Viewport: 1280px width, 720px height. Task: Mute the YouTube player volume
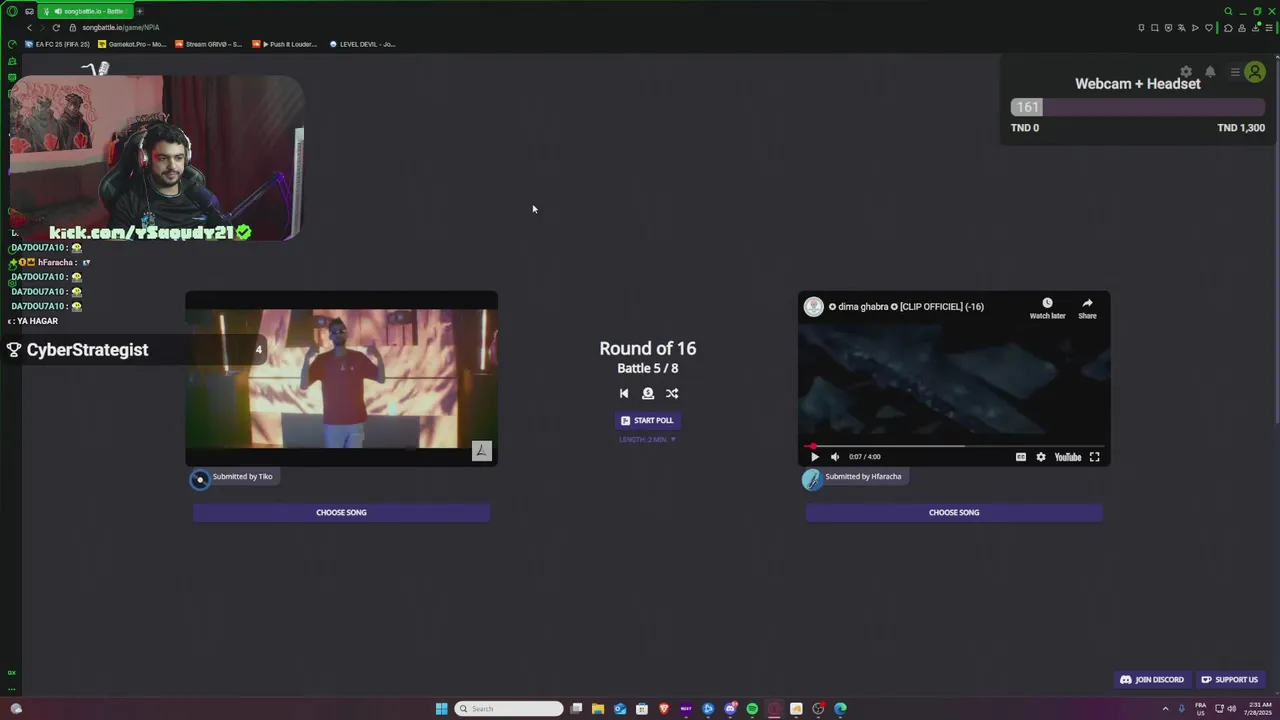tap(835, 457)
